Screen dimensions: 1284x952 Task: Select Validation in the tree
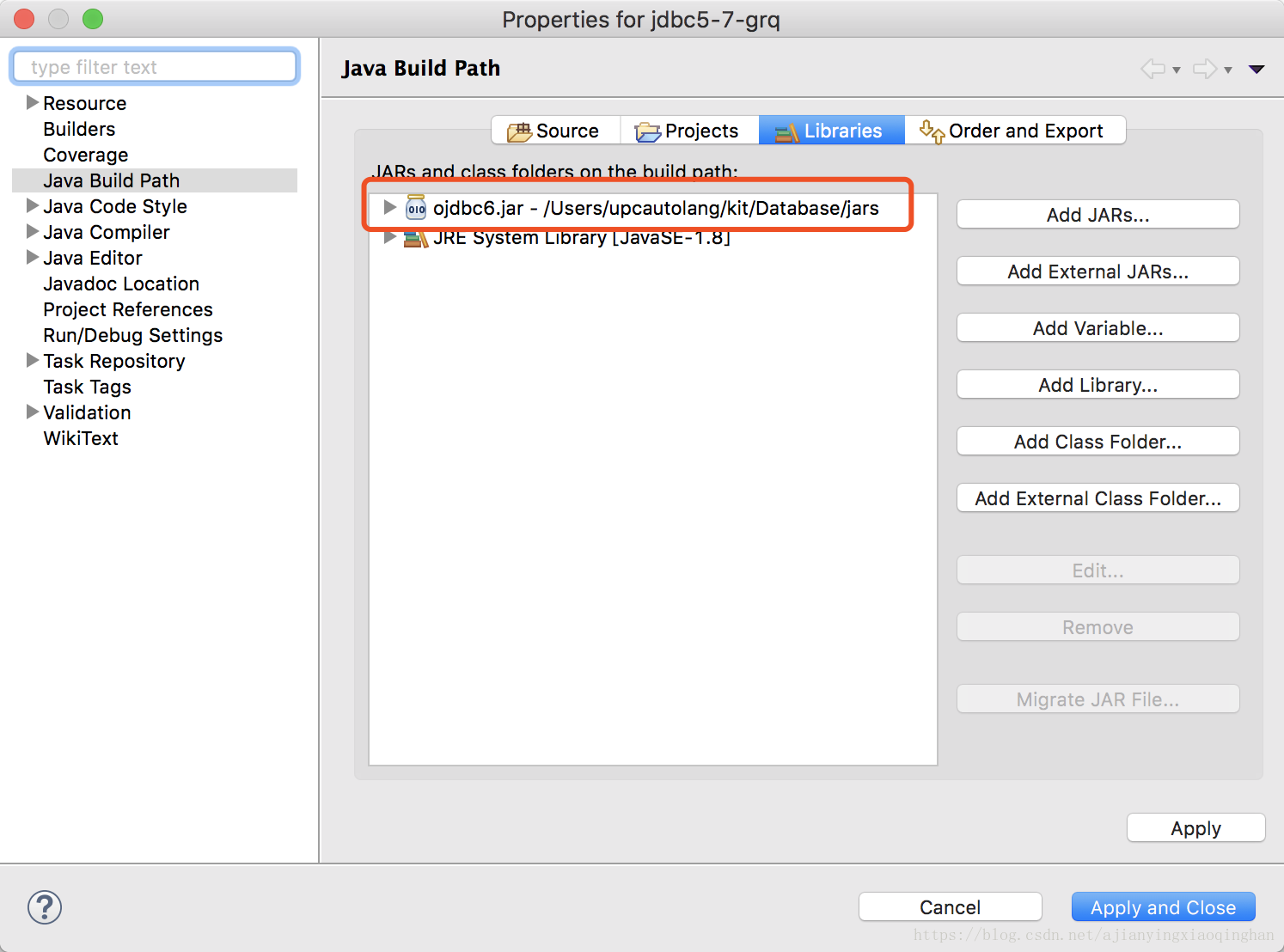[x=88, y=412]
